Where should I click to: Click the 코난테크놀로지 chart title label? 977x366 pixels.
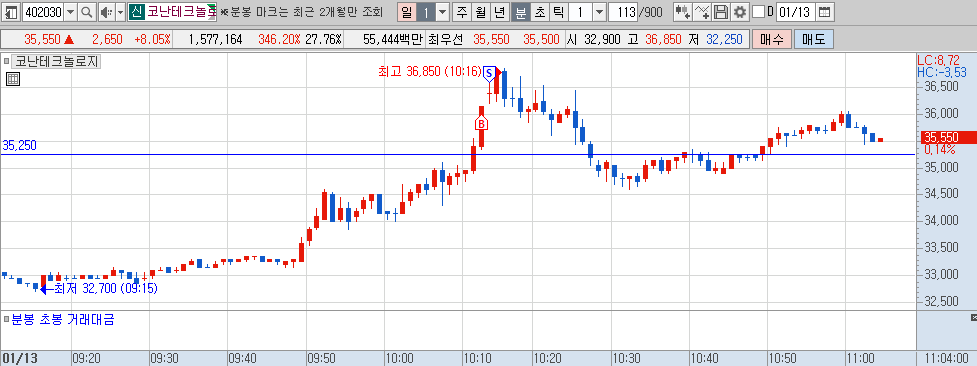[x=57, y=61]
